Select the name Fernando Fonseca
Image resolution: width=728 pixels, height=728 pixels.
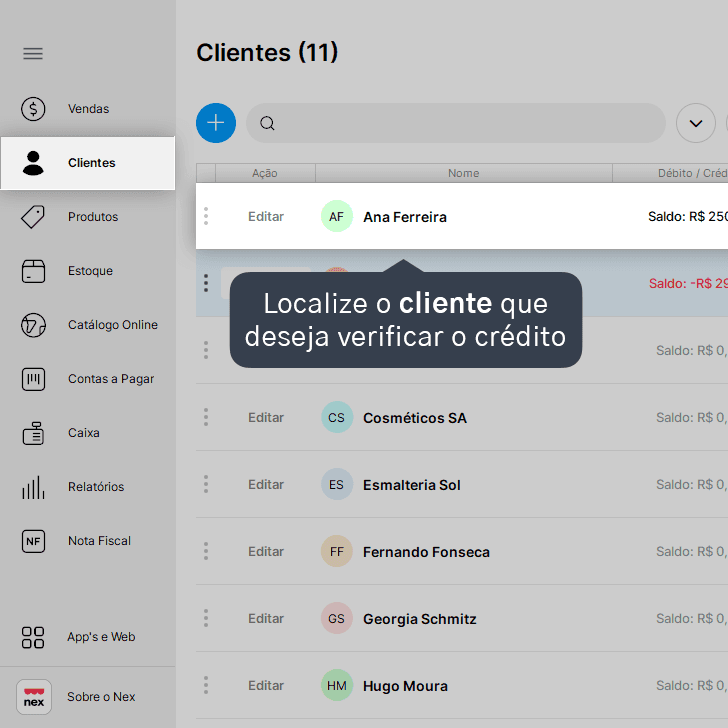(x=426, y=552)
